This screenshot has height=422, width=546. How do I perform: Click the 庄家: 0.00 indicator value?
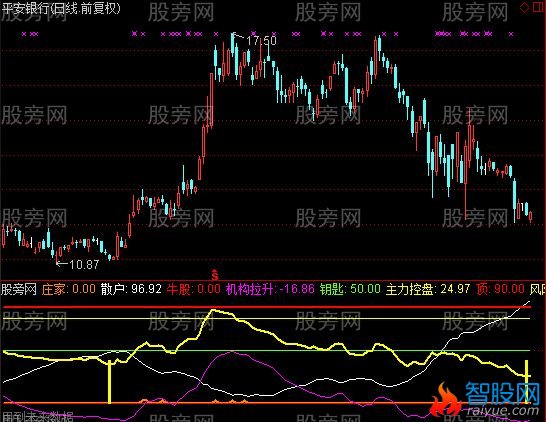pyautogui.click(x=69, y=289)
